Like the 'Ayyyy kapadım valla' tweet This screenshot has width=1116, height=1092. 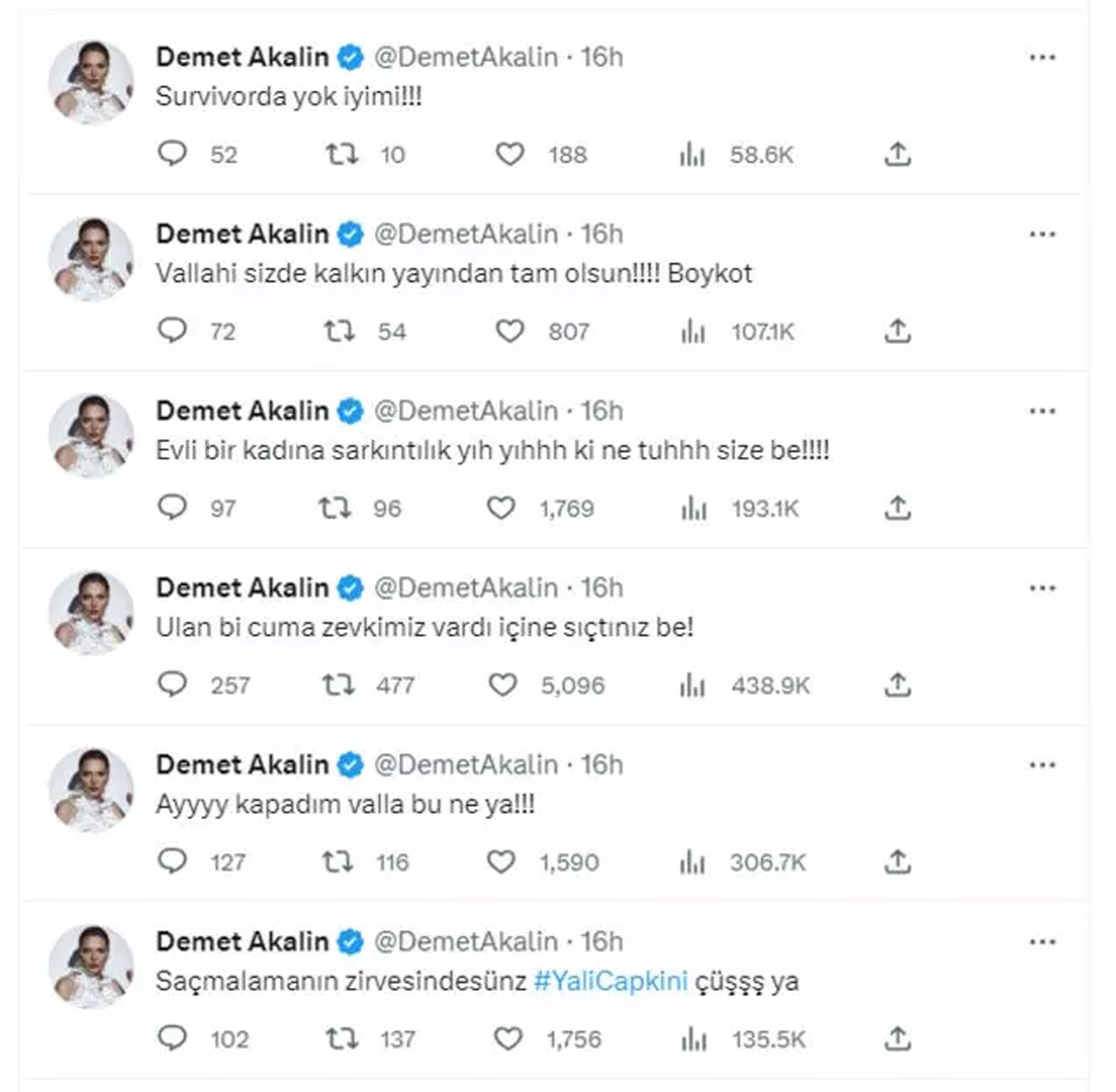(x=501, y=861)
